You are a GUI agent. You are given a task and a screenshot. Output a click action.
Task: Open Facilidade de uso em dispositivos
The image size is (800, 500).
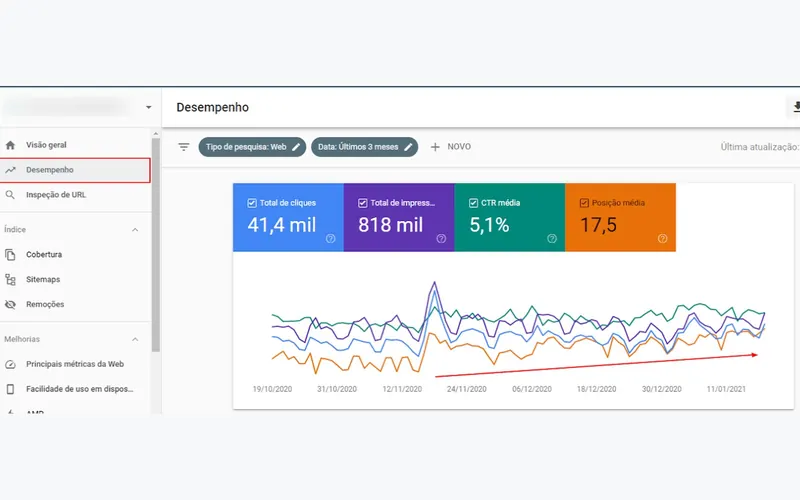coord(76,389)
